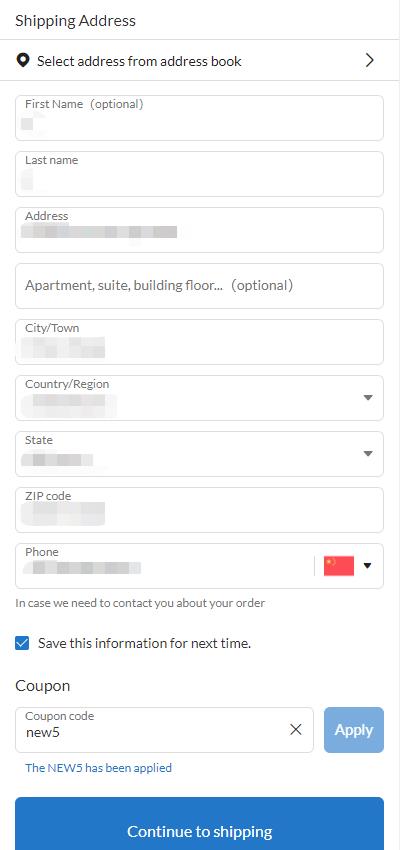Viewport: 400px width, 850px height.
Task: Focus the Last name field
Action: tap(199, 174)
